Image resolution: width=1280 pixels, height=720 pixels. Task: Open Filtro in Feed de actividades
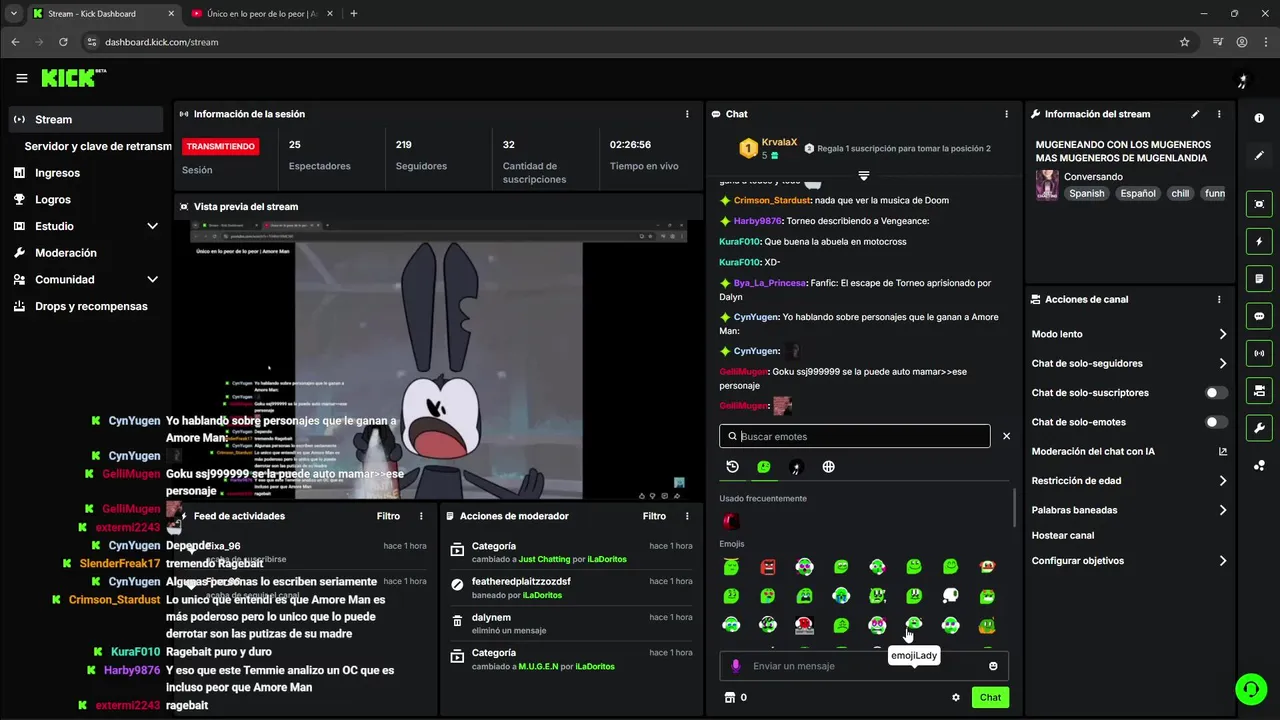point(388,516)
